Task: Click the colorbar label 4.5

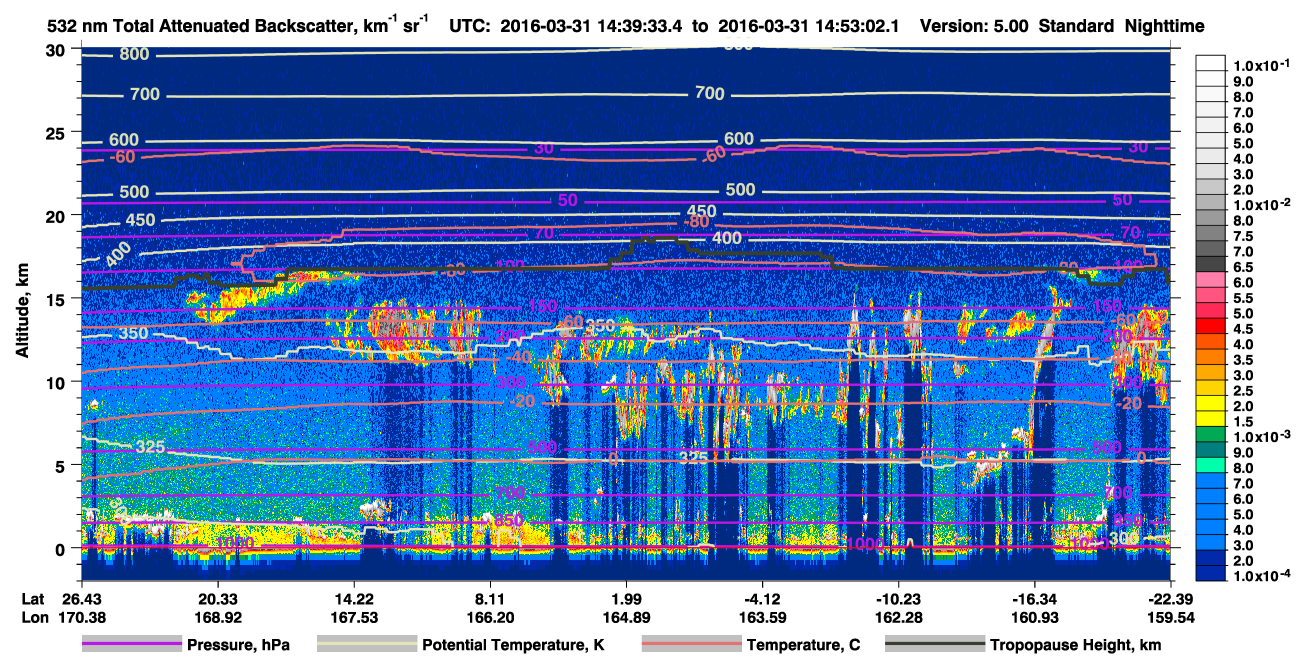Action: [1243, 328]
